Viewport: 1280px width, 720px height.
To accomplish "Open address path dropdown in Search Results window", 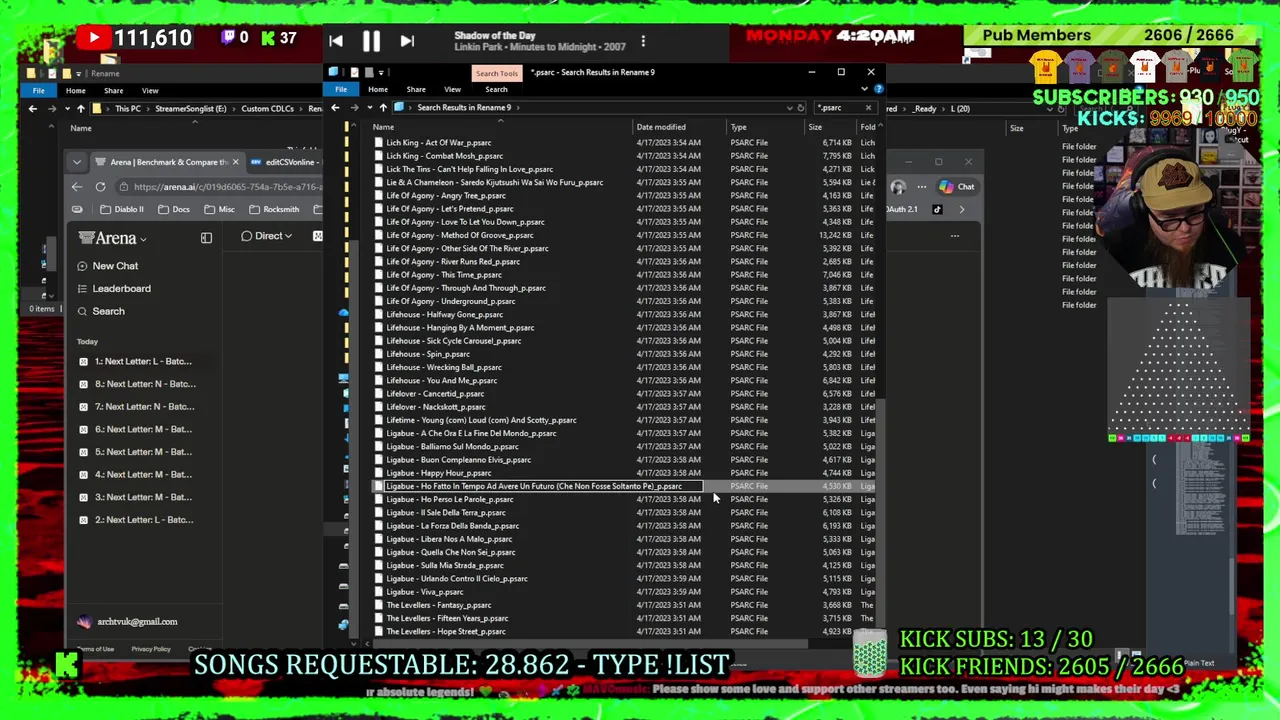I will click(x=789, y=107).
